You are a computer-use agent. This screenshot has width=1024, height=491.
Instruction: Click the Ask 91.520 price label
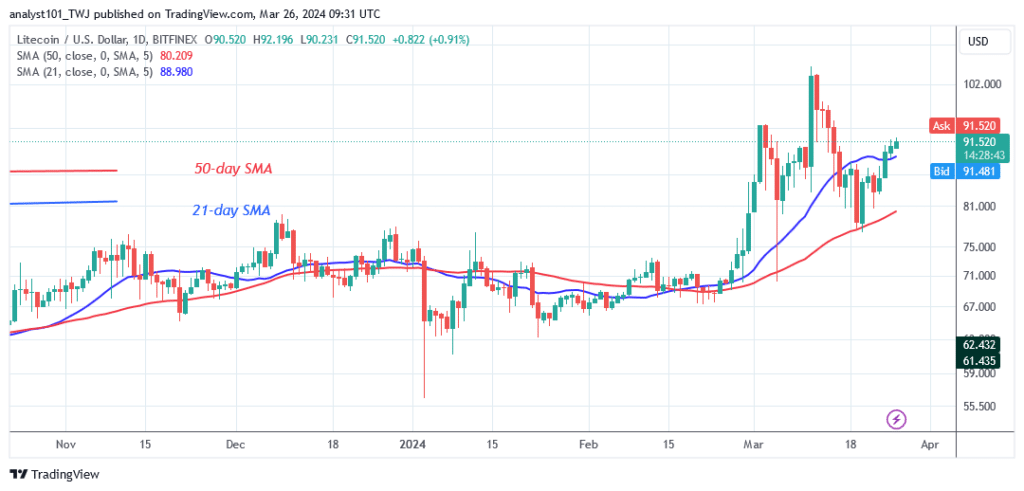(967, 126)
